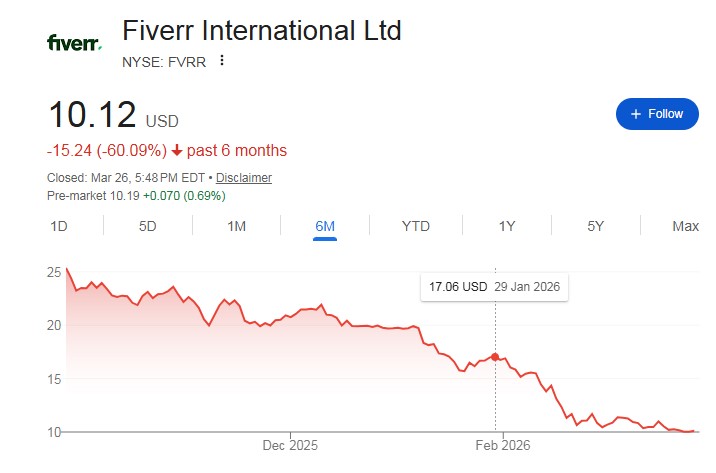The image size is (716, 473).
Task: Show the YTD chart range
Action: click(x=415, y=226)
